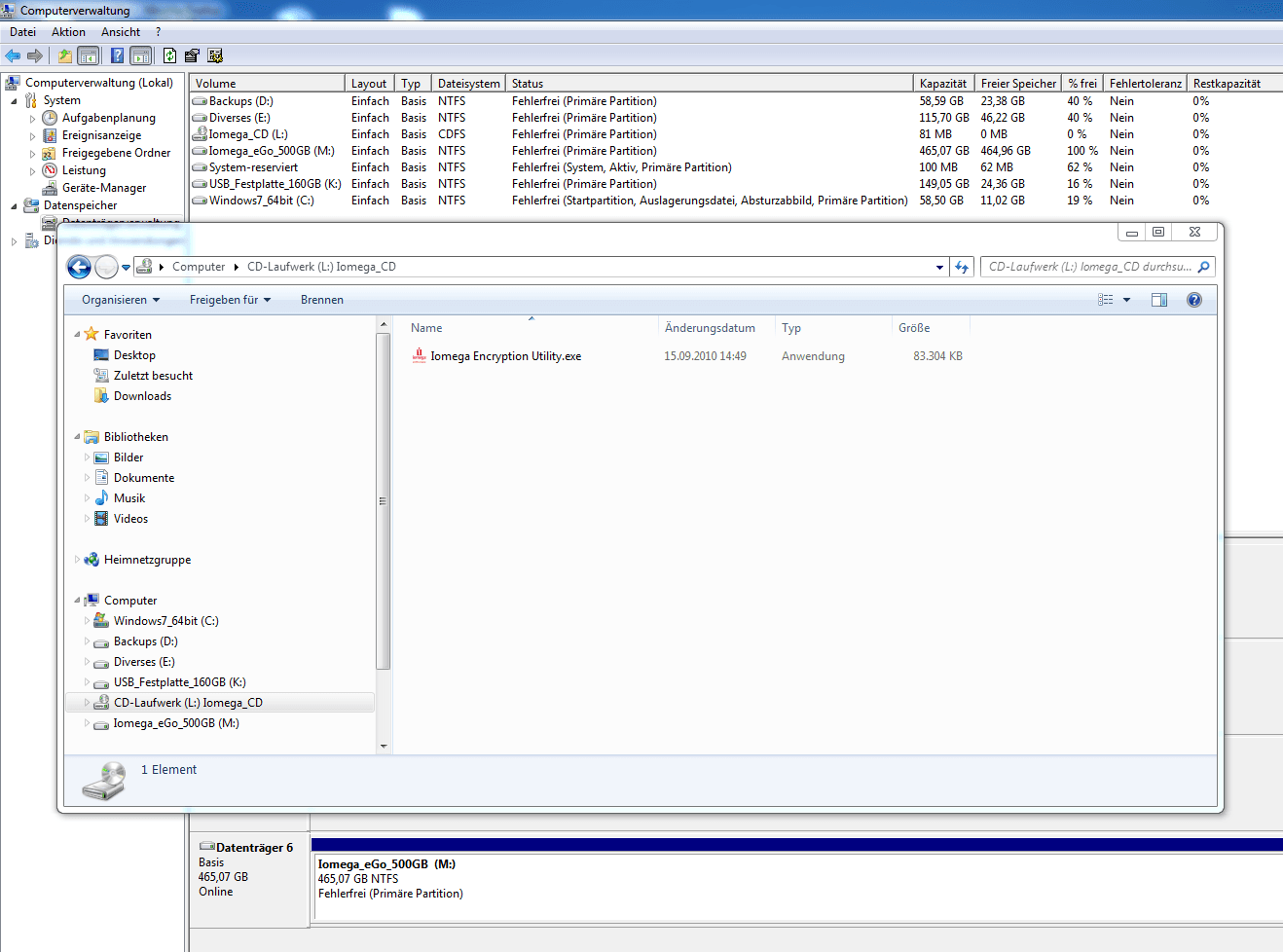The width and height of the screenshot is (1283, 952).
Task: Click the refresh toolbar icon
Action: pyautogui.click(x=170, y=55)
